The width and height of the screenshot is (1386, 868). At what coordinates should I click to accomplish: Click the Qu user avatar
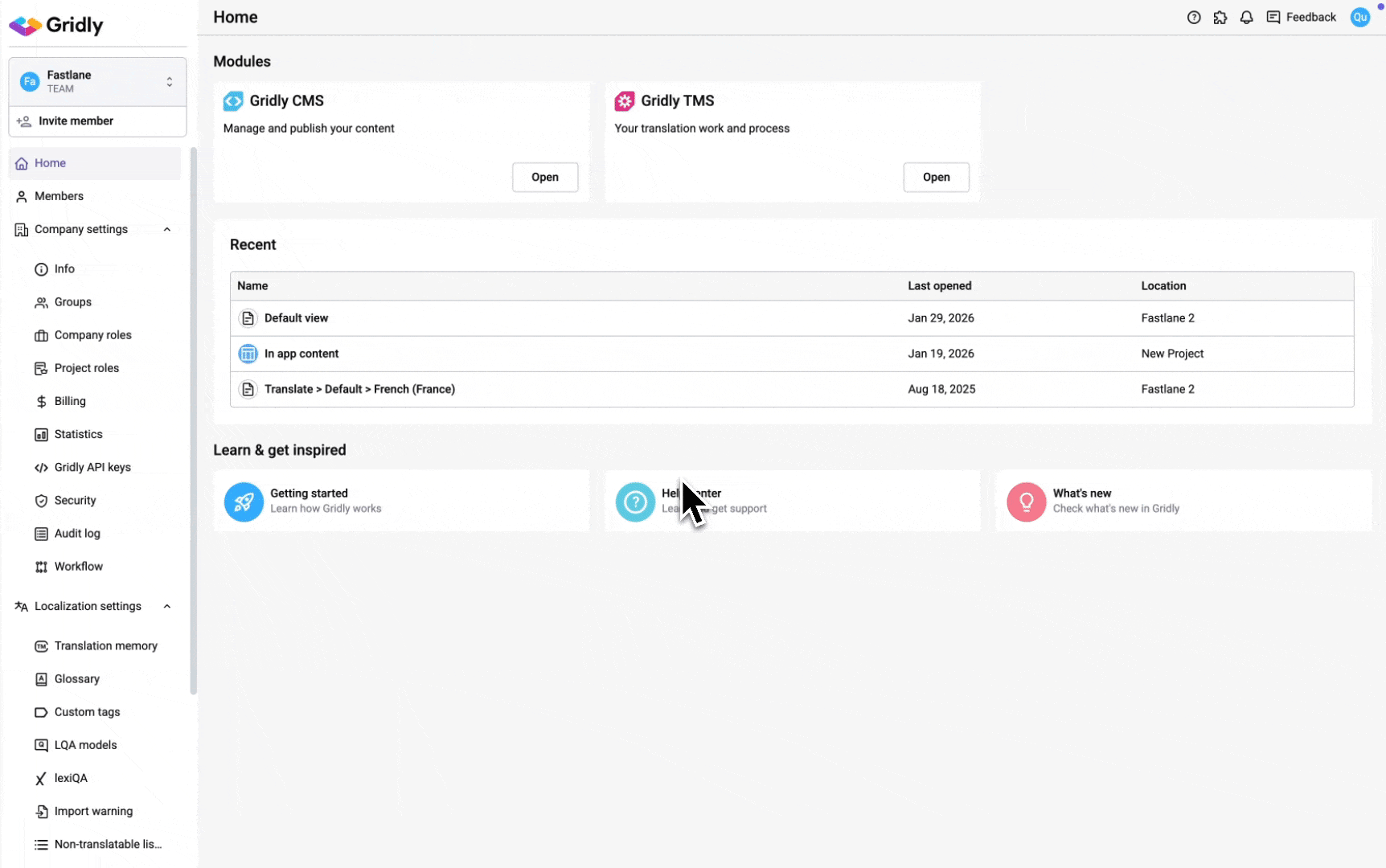click(x=1359, y=17)
